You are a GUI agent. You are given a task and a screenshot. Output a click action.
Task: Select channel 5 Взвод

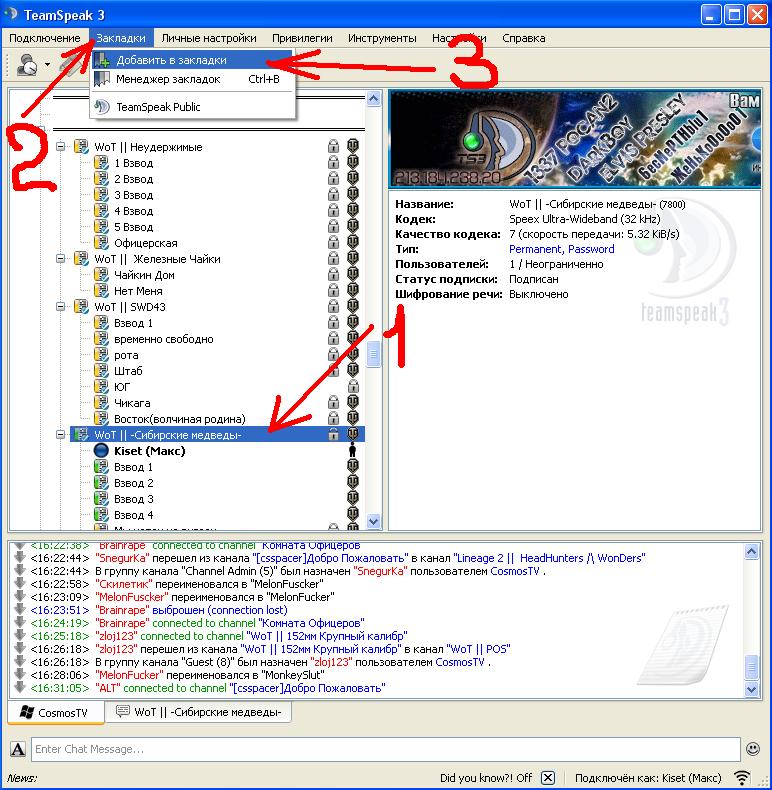(133, 227)
